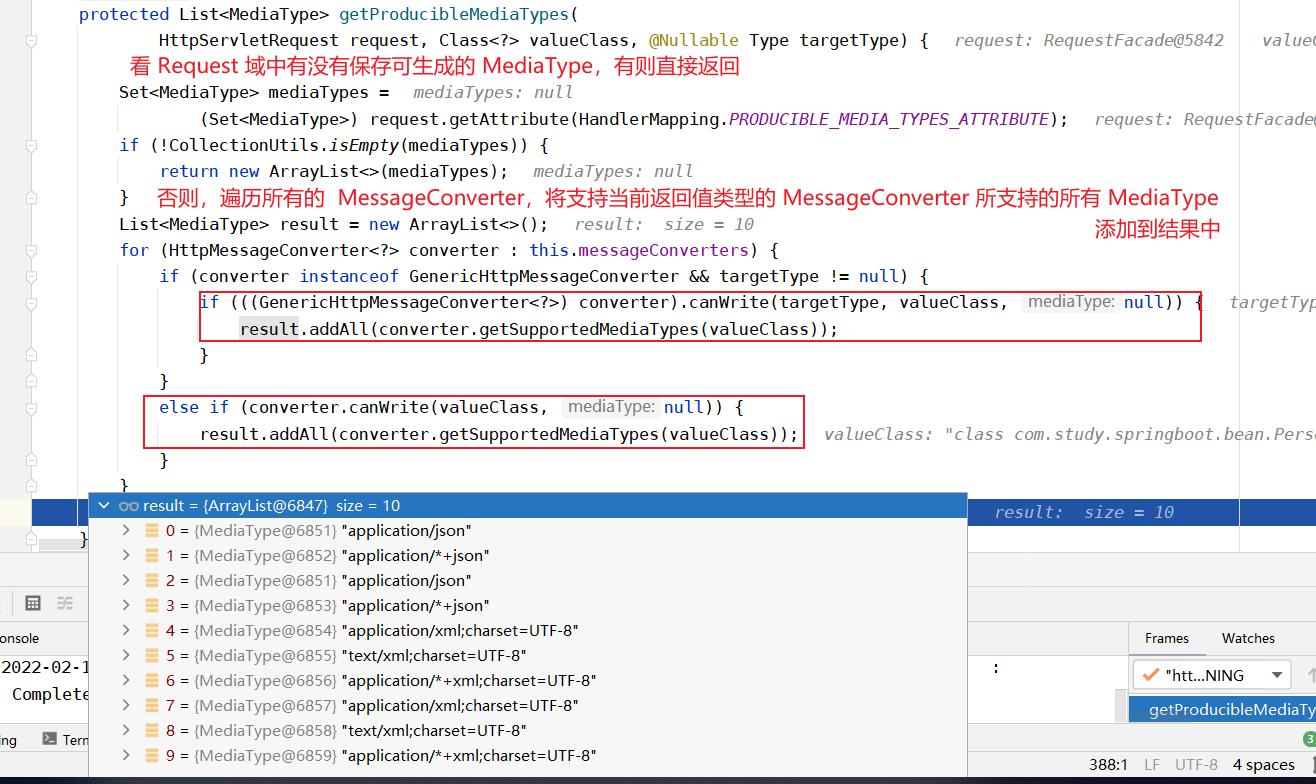Expand element 5 text/xml;charset=UTF-8
The height and width of the screenshot is (784, 1316).
[126, 656]
